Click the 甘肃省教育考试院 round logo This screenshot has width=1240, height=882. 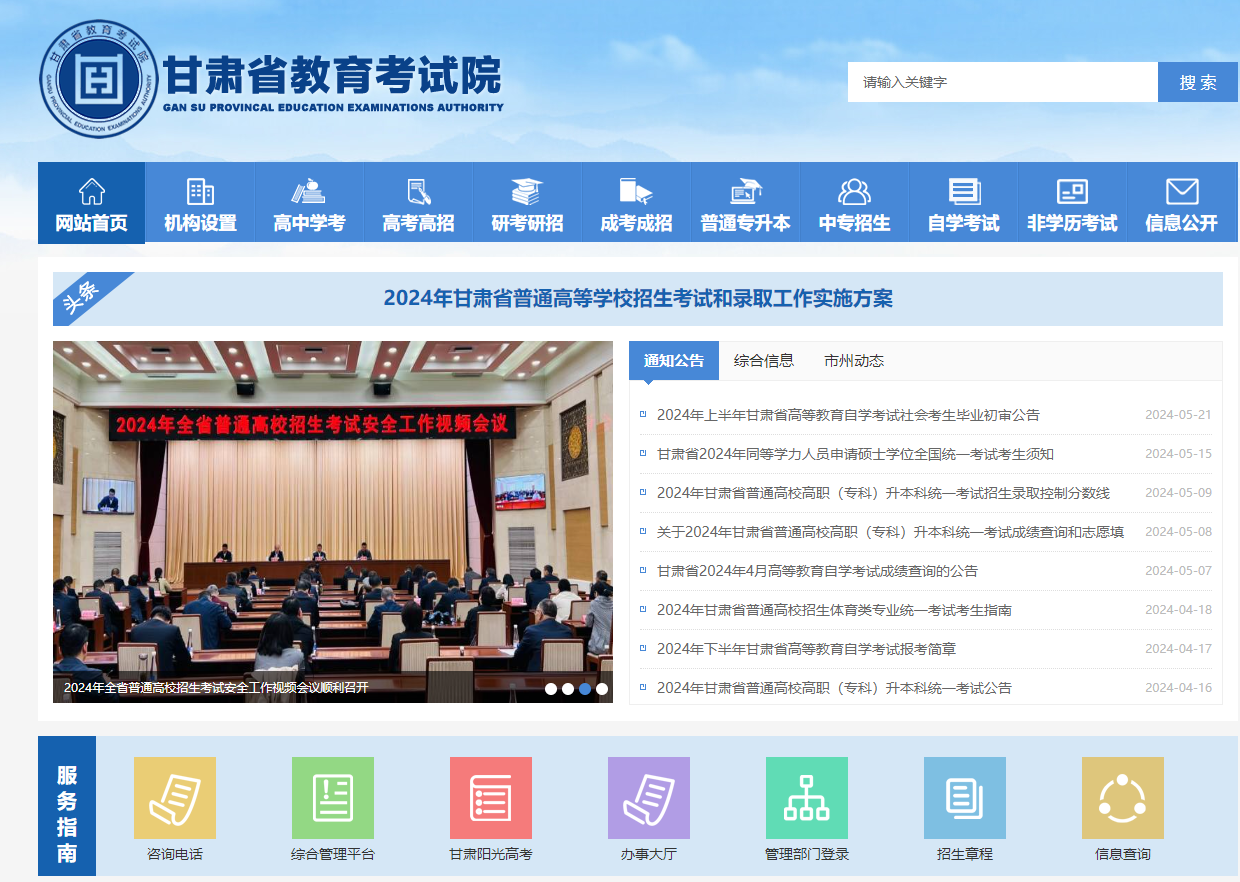pos(99,79)
